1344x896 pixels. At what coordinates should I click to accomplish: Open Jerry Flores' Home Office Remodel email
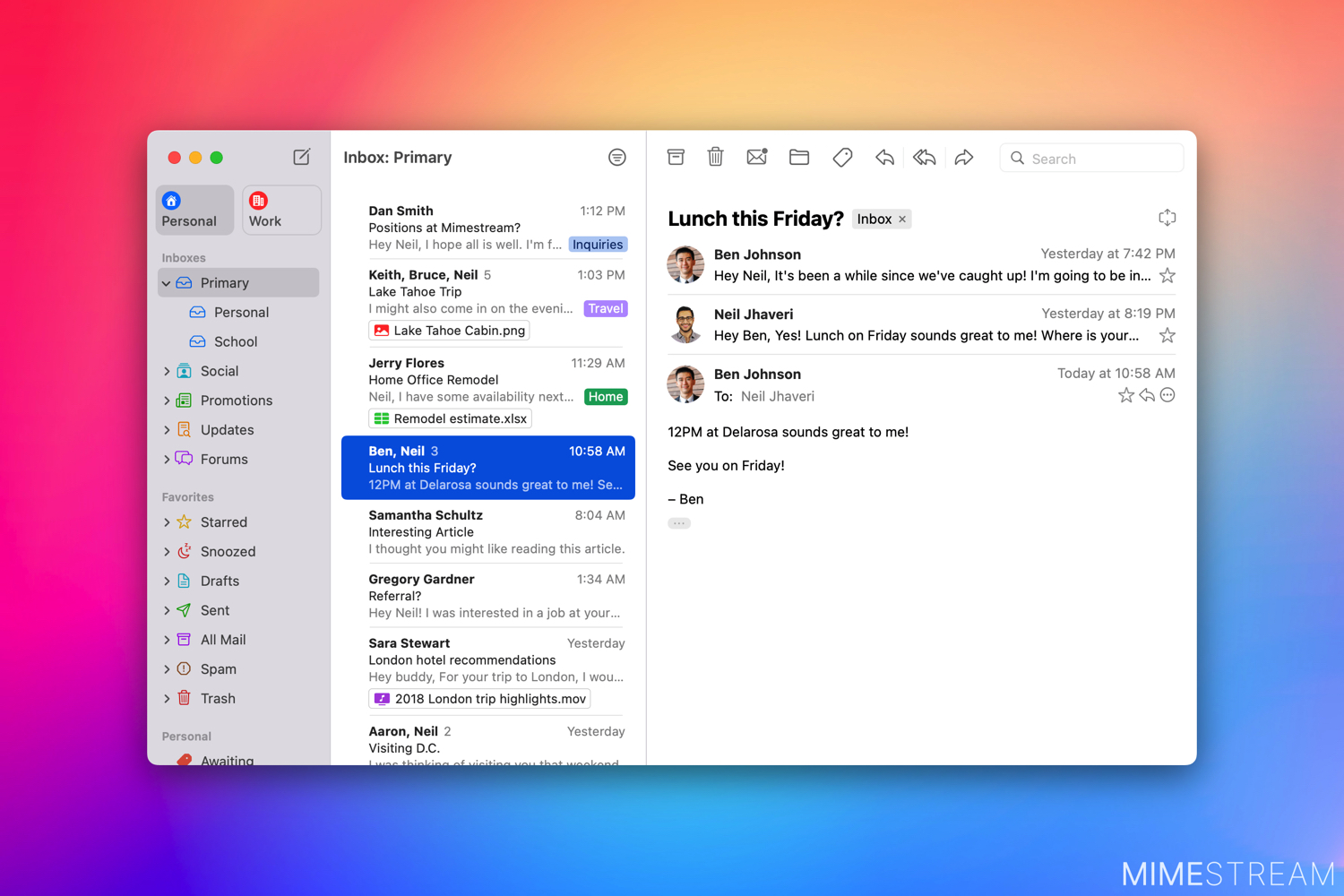tap(488, 392)
